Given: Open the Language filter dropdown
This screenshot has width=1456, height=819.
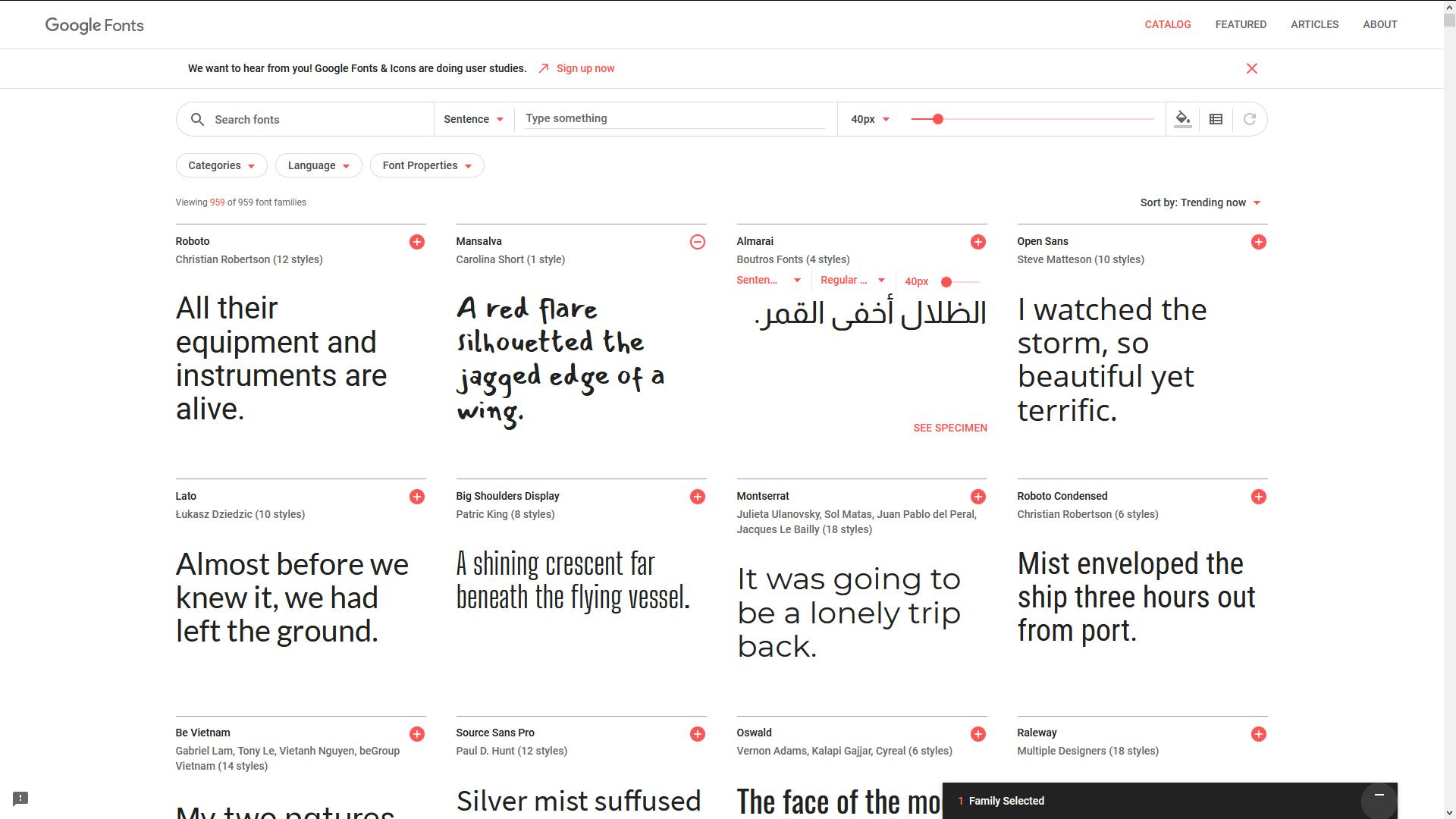Looking at the screenshot, I should pyautogui.click(x=318, y=165).
